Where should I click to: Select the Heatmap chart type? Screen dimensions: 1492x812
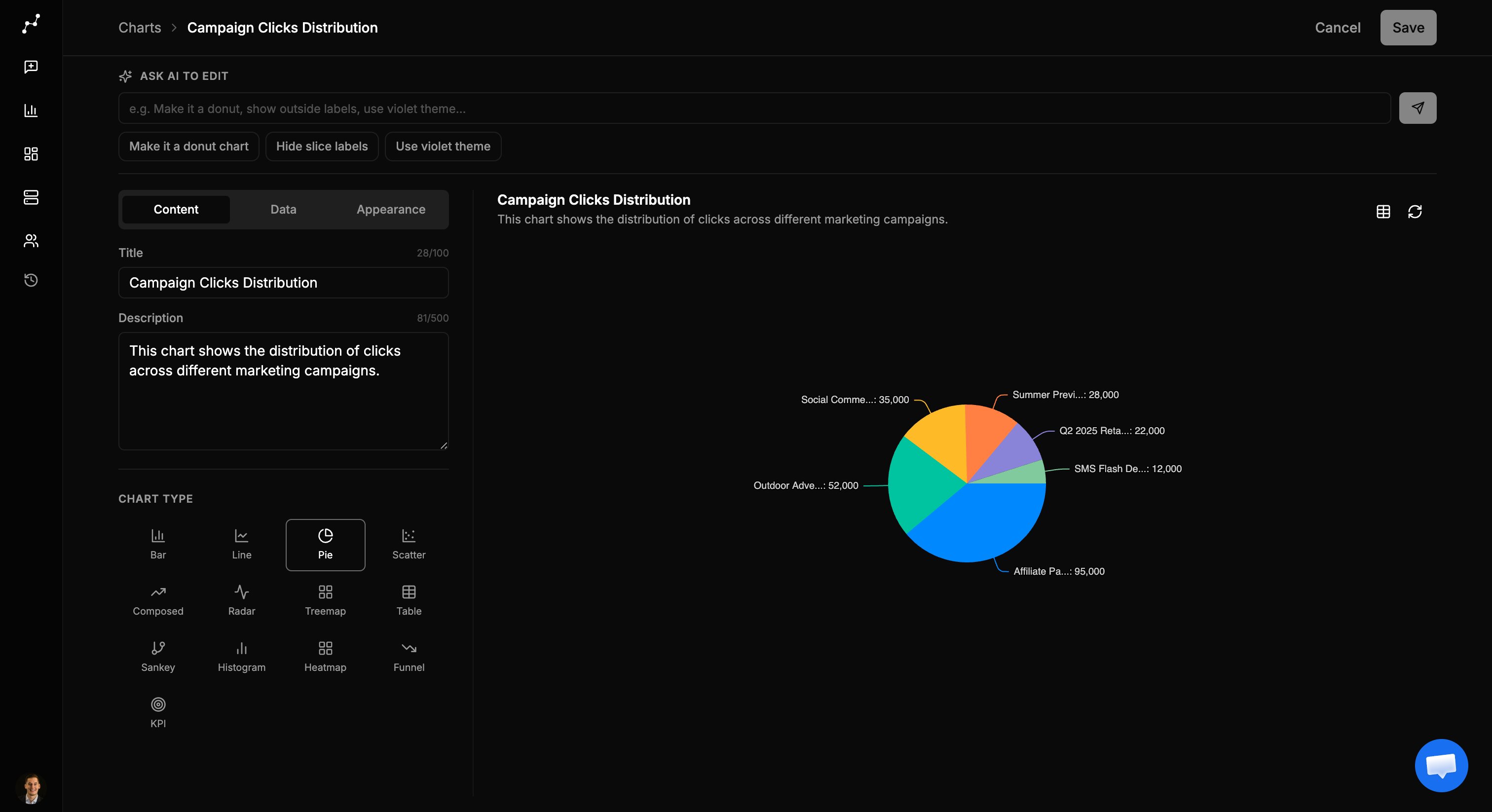coord(326,657)
